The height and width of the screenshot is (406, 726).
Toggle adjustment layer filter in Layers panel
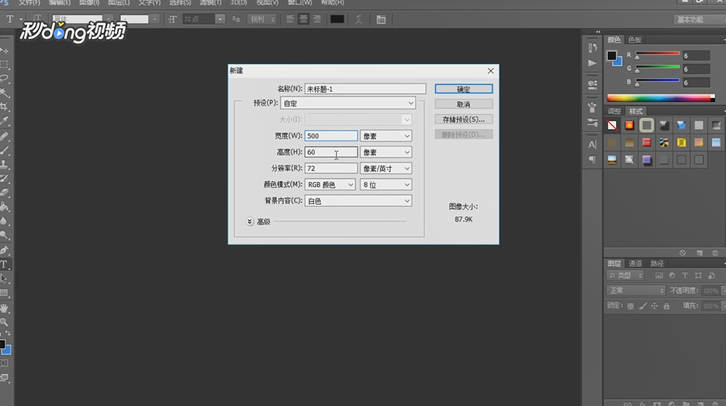tap(672, 275)
